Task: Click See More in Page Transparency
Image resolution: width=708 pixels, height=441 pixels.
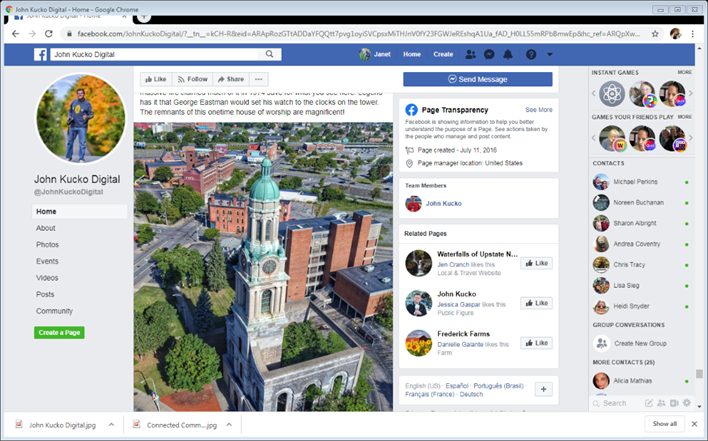Action: (539, 110)
